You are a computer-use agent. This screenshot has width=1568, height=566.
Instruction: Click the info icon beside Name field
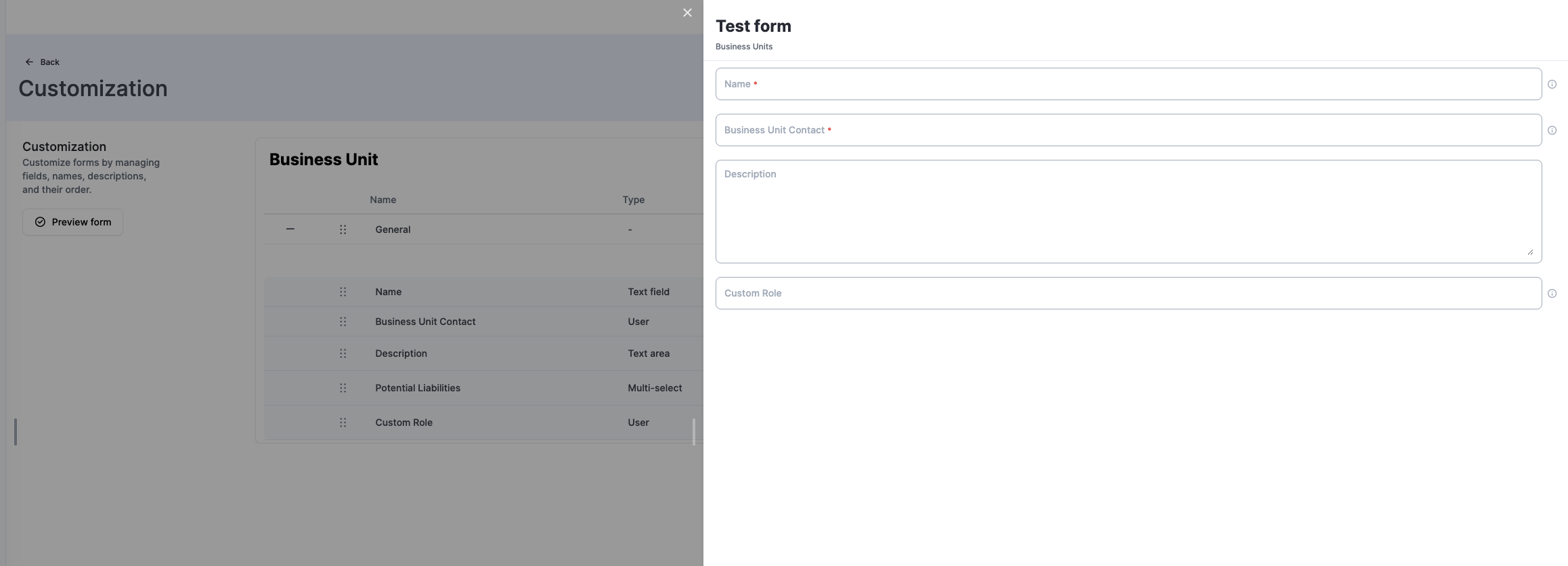1552,85
